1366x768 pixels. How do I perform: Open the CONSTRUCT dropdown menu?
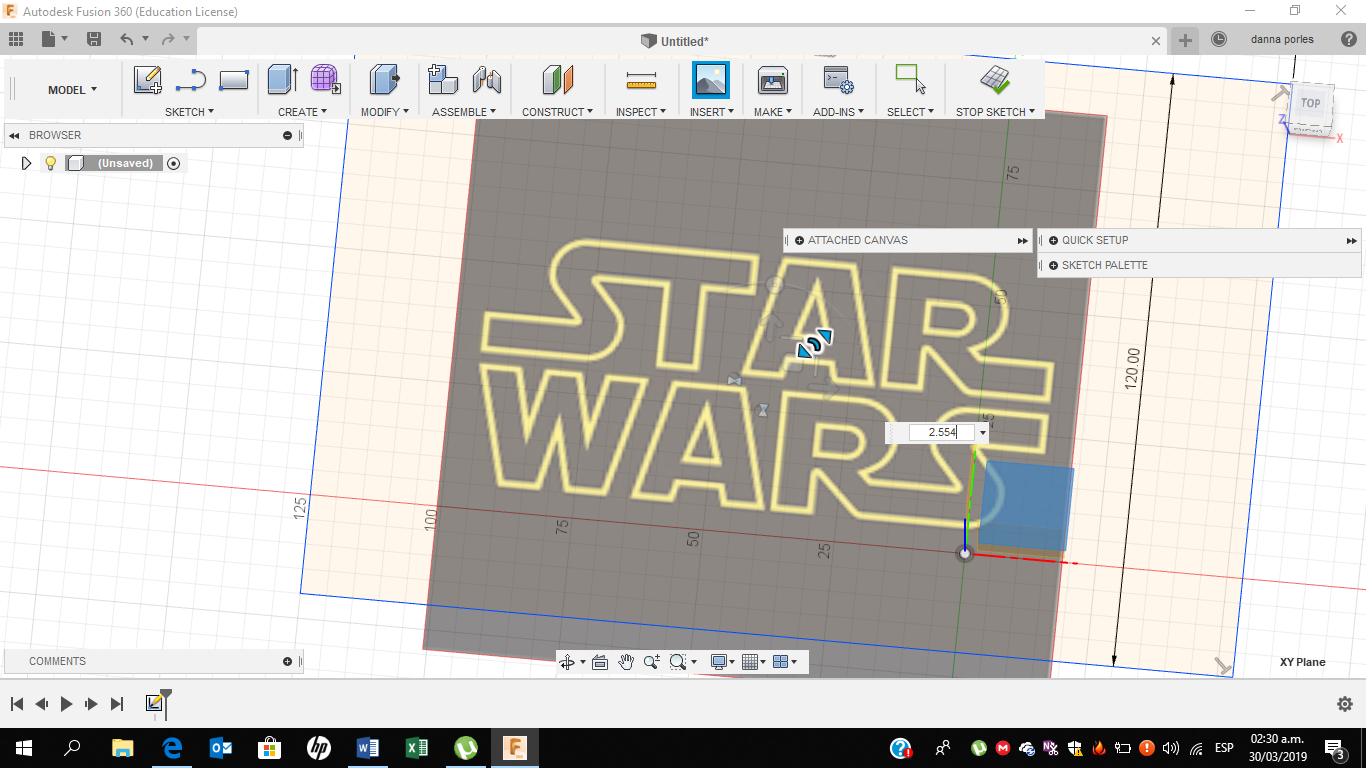558,112
